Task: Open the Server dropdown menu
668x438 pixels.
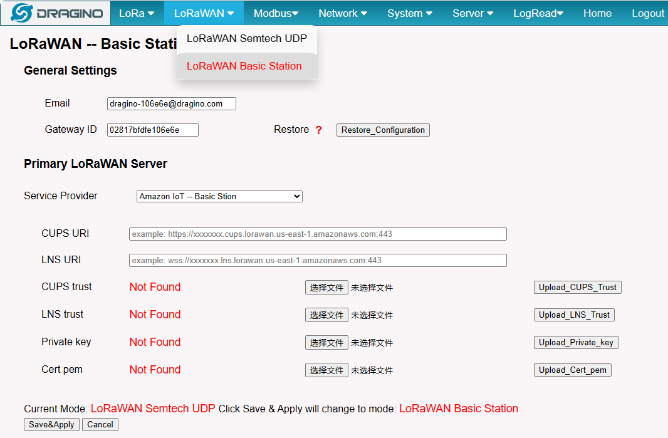Action: click(472, 13)
